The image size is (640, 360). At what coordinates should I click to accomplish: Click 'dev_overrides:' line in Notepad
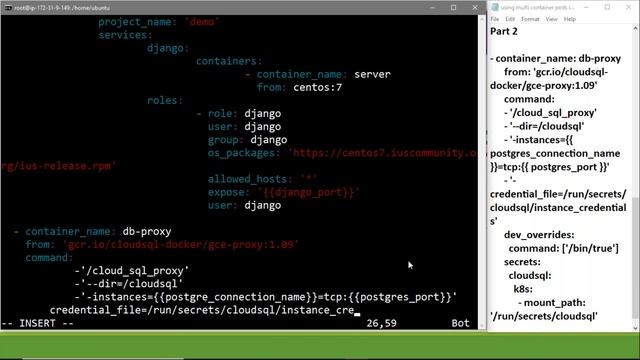pos(539,235)
